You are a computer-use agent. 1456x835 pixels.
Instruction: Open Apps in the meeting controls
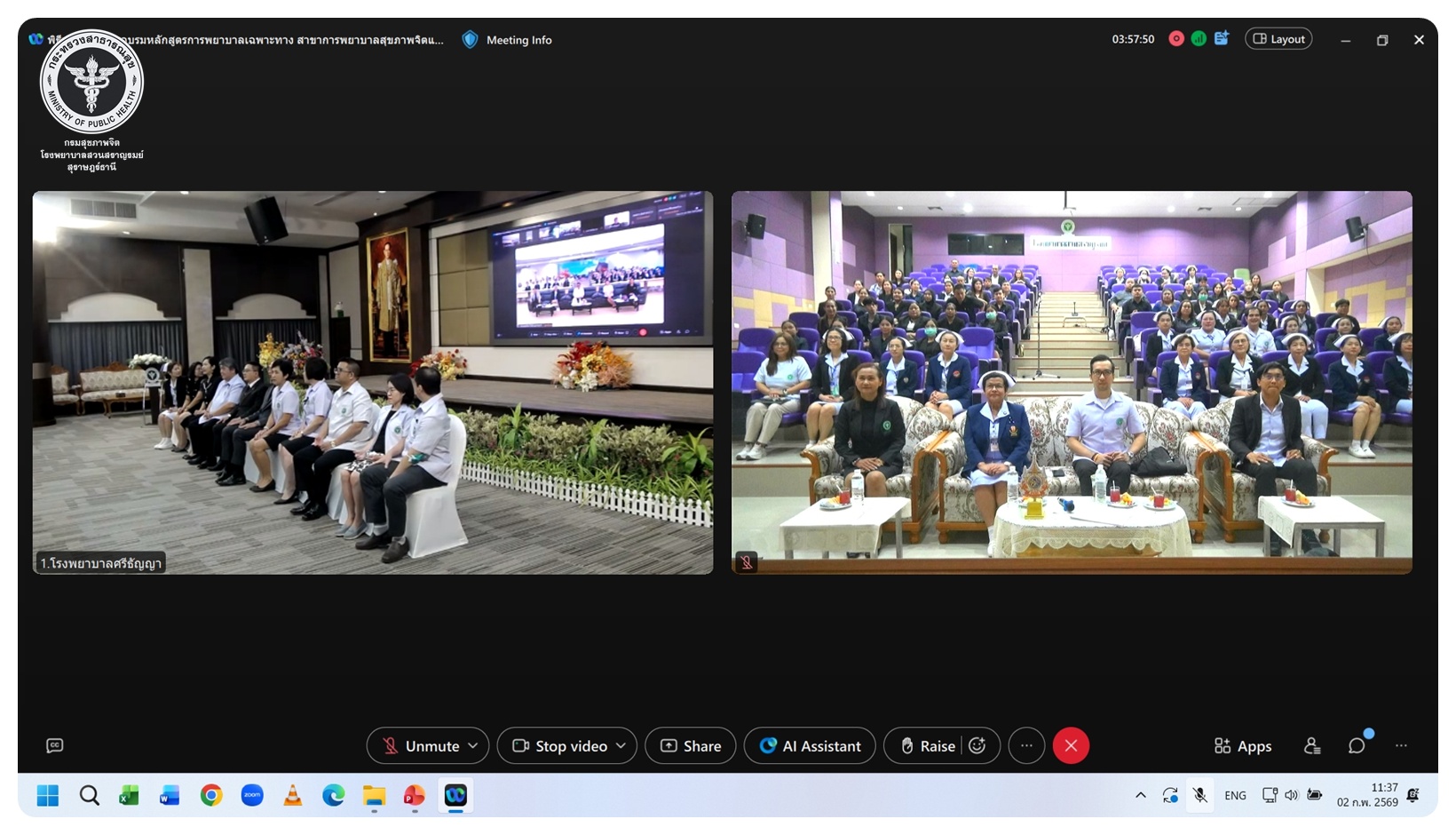coord(1243,746)
